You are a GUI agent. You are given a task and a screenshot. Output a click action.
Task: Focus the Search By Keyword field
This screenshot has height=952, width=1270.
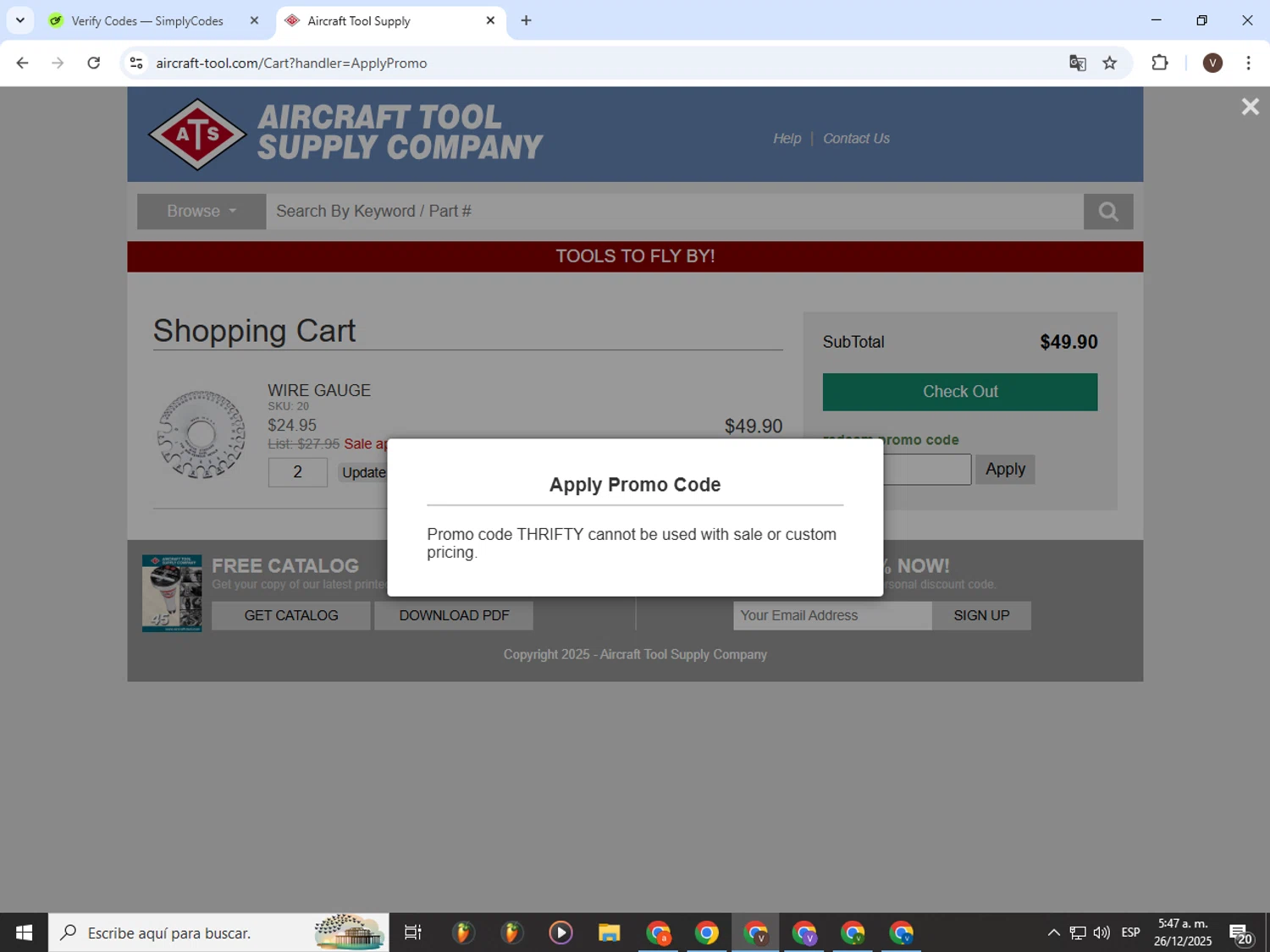[x=675, y=212]
